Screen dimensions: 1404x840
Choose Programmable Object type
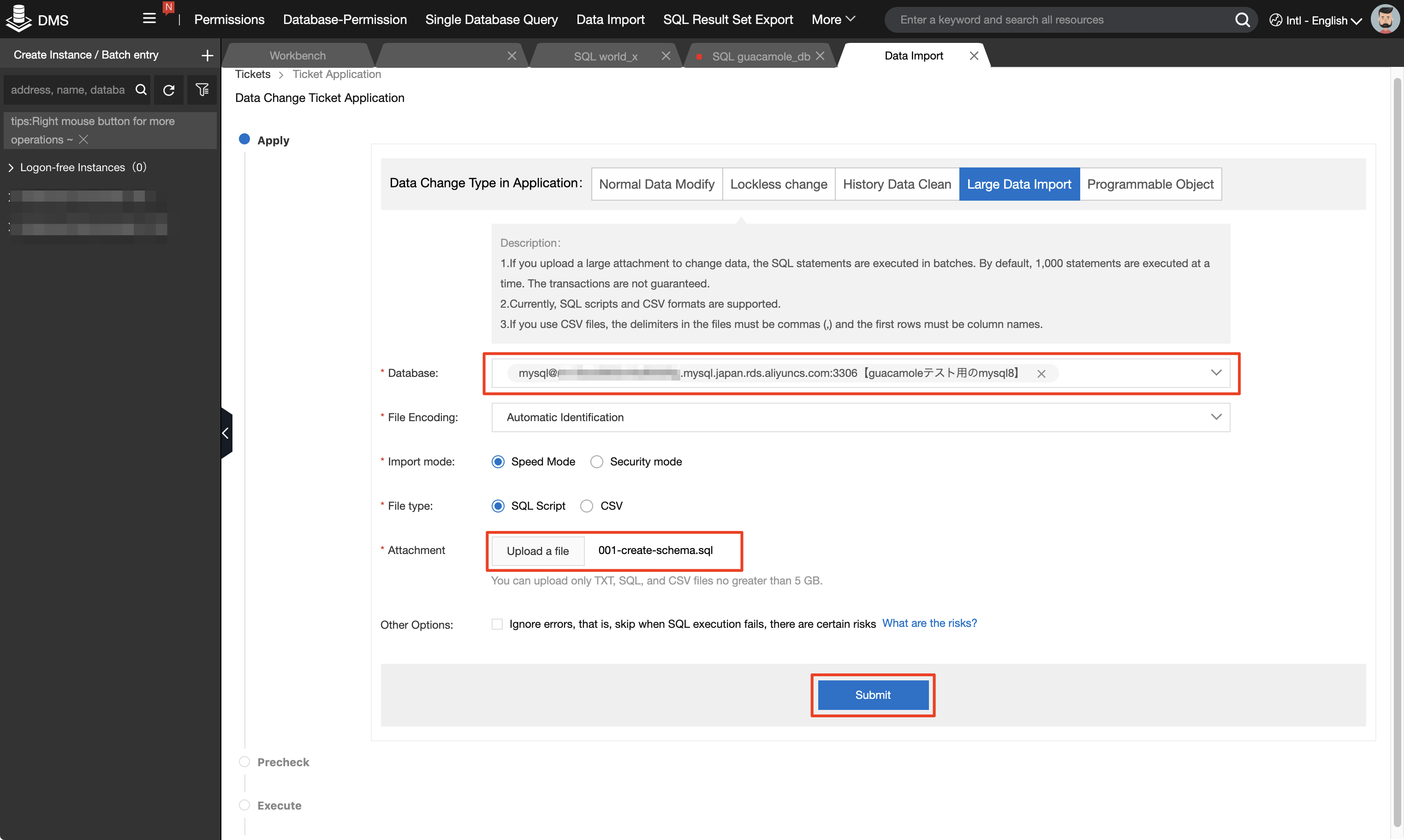coord(1150,184)
